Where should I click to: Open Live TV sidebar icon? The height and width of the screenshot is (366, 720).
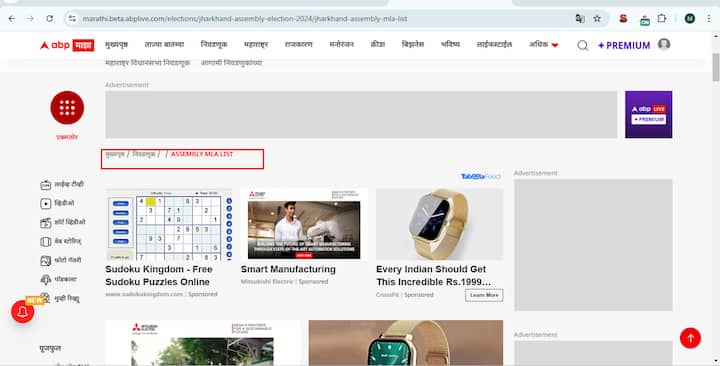[x=45, y=185]
